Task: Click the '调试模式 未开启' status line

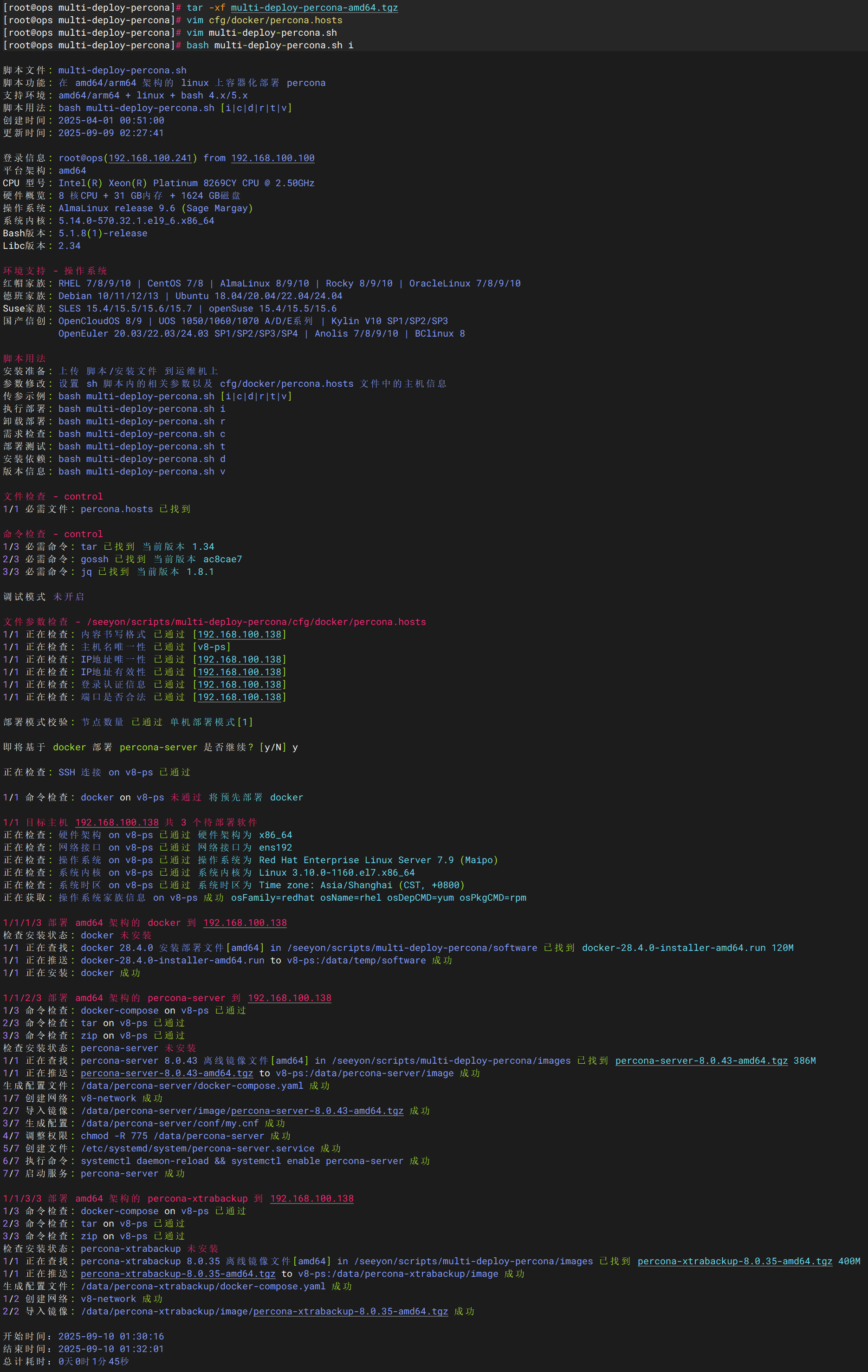Action: point(43,597)
